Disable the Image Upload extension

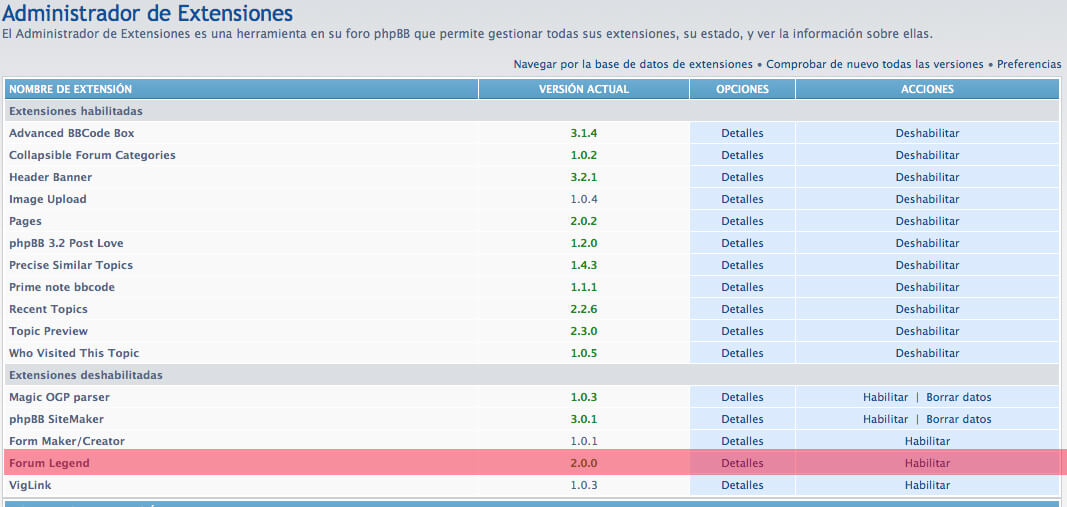[x=927, y=199]
